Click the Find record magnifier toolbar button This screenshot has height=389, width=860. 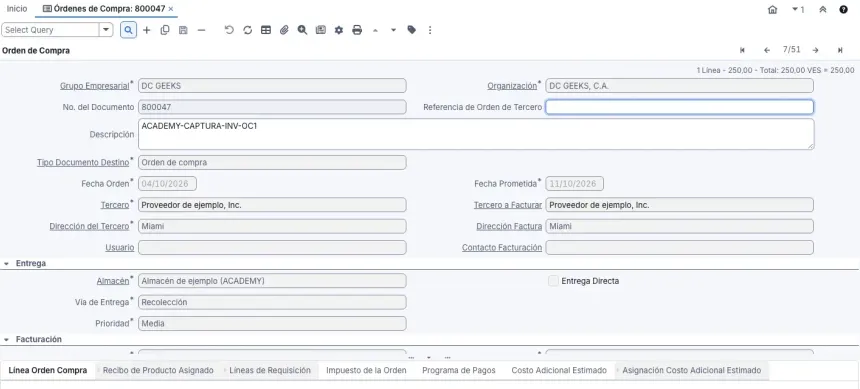[128, 30]
